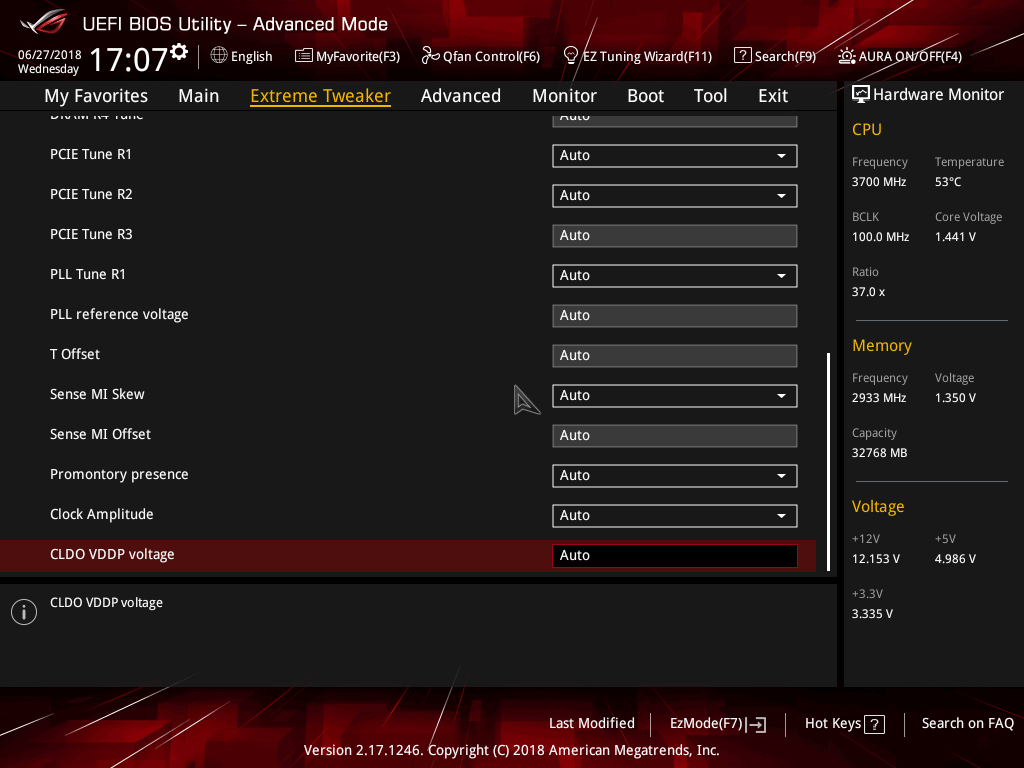This screenshot has width=1024, height=768.
Task: Open the Clock Amplitude dropdown
Action: [x=675, y=515]
